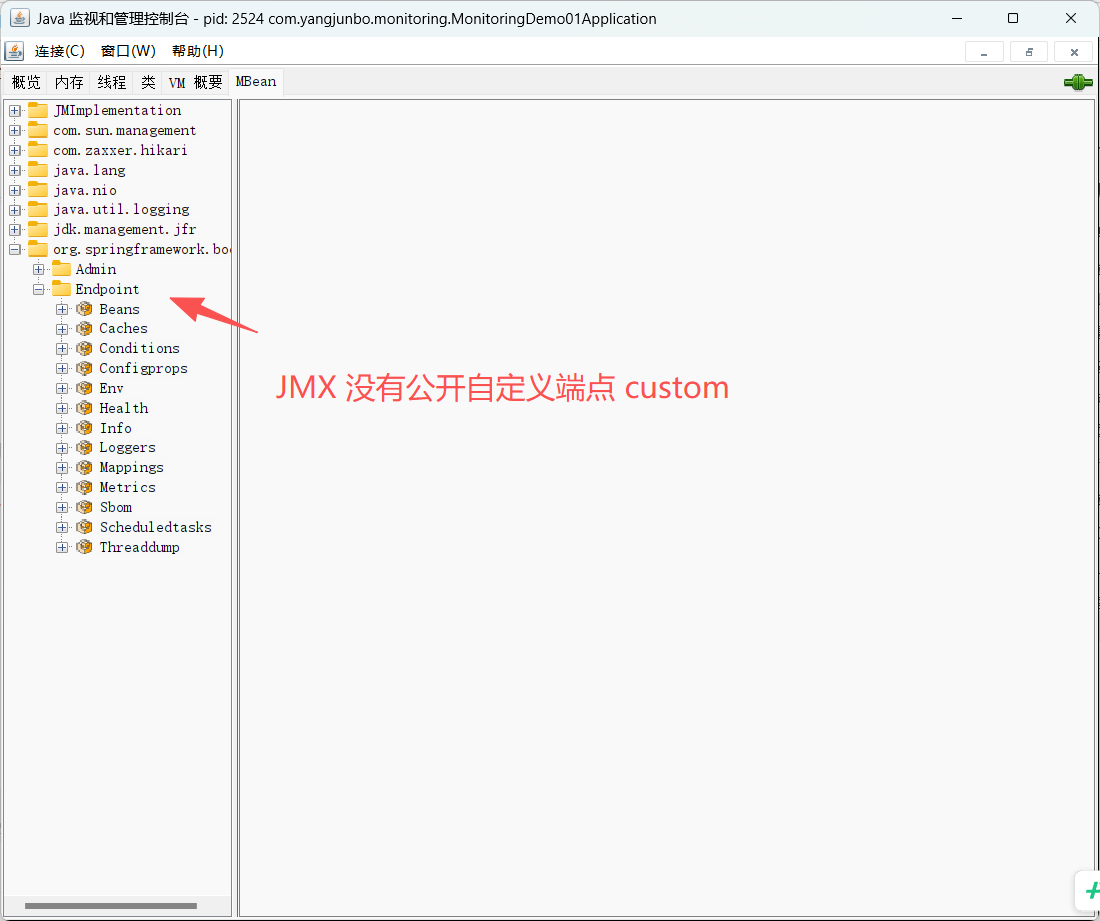Expand the jdk.management.jfr node
The image size is (1100, 921).
(x=15, y=229)
